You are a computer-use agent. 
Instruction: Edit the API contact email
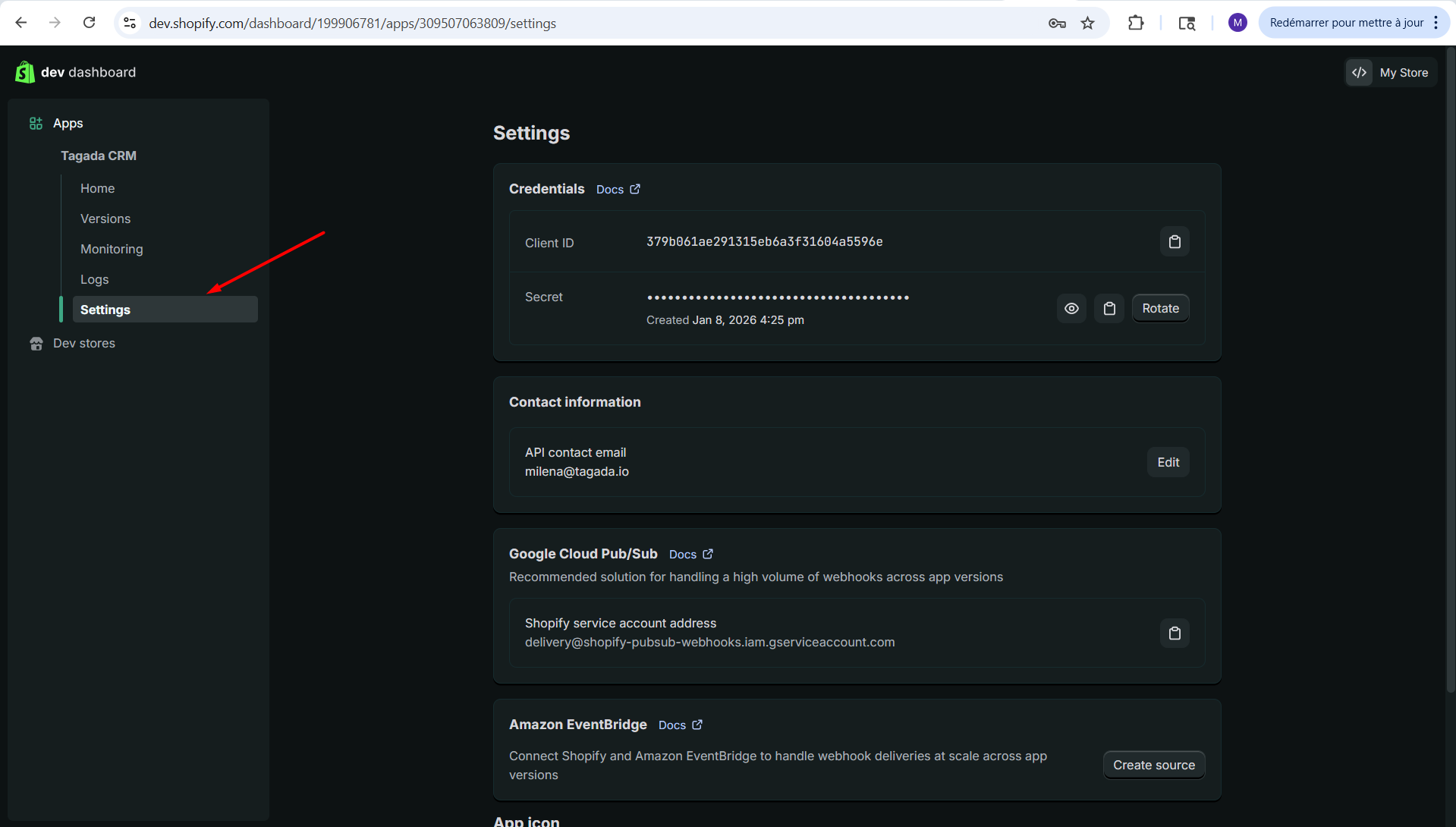(x=1168, y=462)
